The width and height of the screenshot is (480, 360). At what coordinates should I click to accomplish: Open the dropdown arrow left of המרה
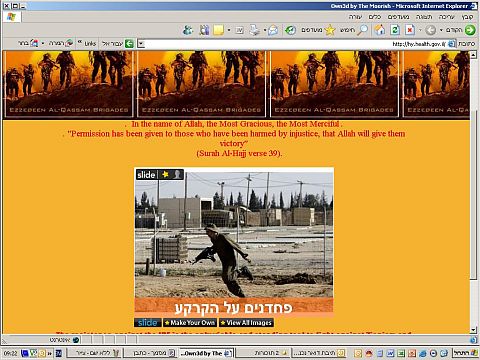click(43, 43)
